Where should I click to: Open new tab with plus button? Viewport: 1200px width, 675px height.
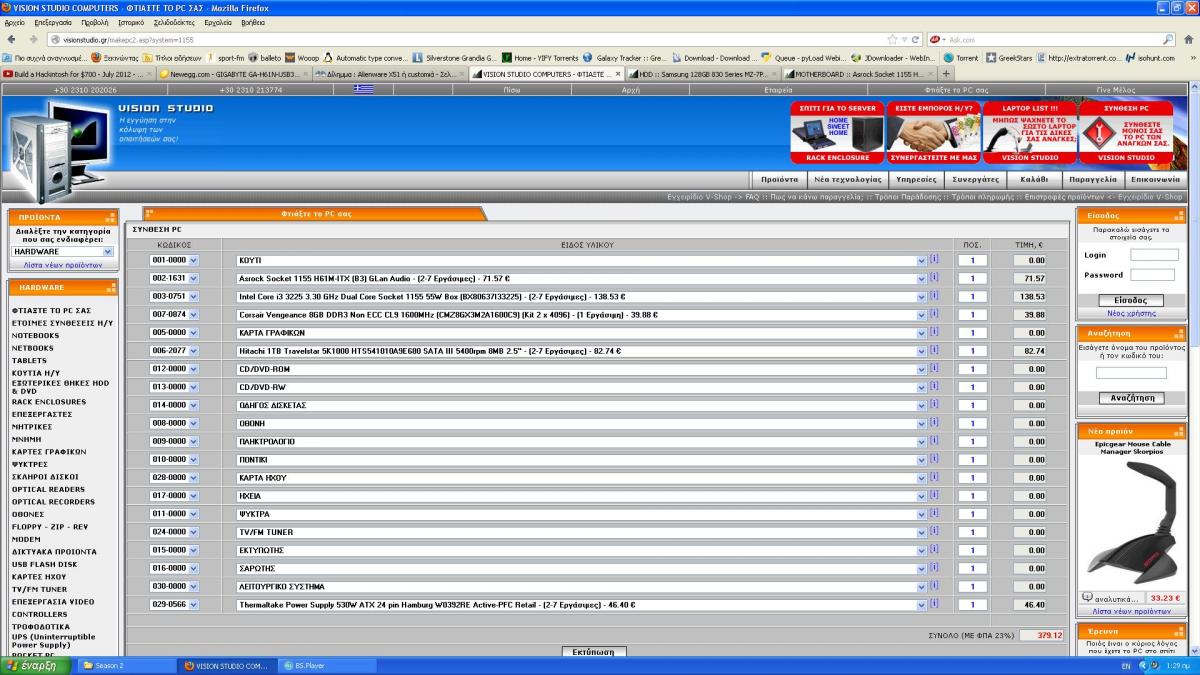[x=947, y=73]
